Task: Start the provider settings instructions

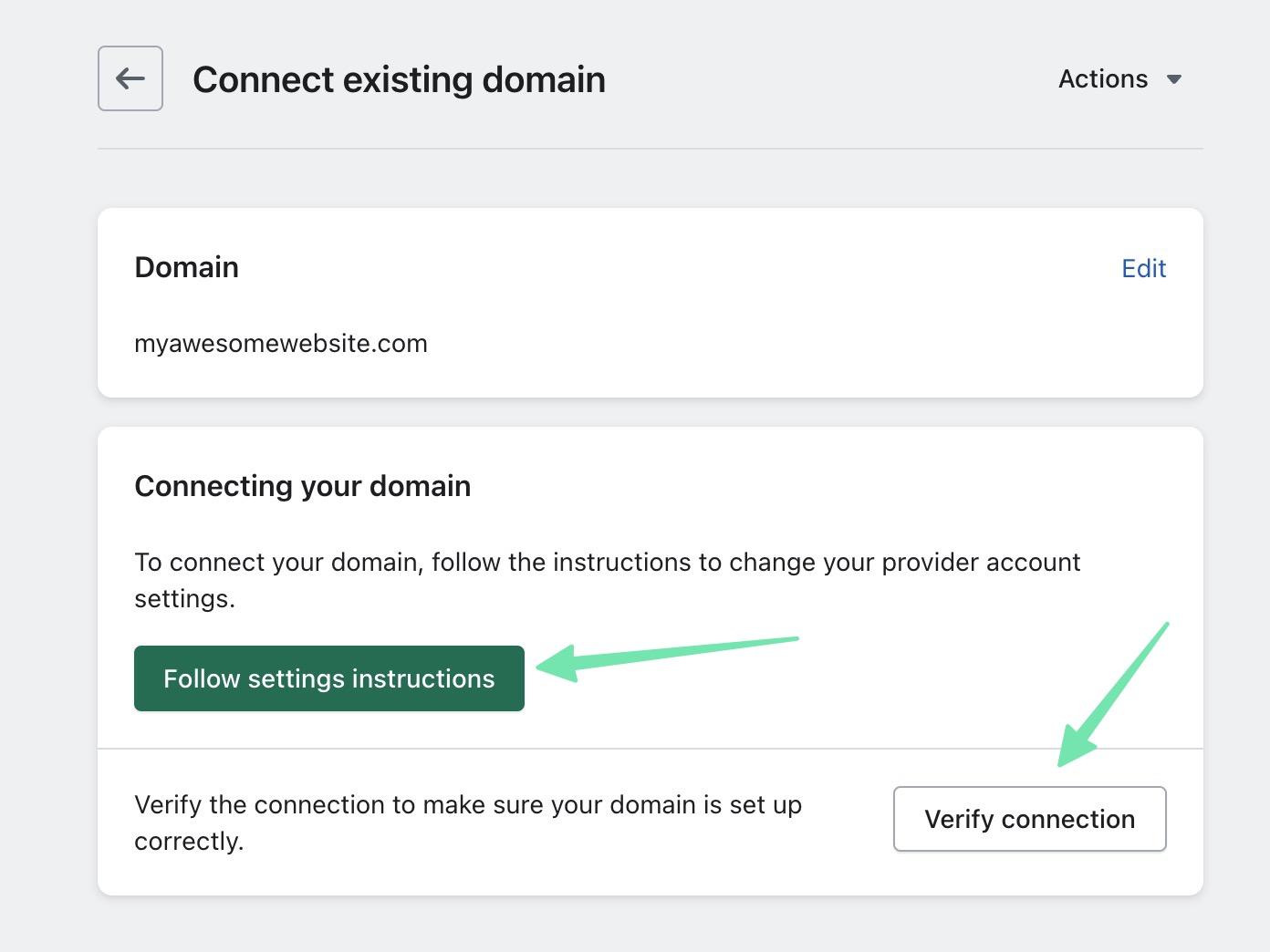Action: (328, 678)
